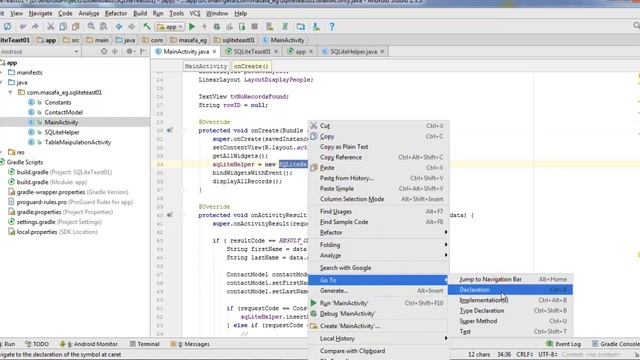The width and height of the screenshot is (640, 360).
Task: Open the SDK Manager toolbar icon
Action: tap(316, 27)
